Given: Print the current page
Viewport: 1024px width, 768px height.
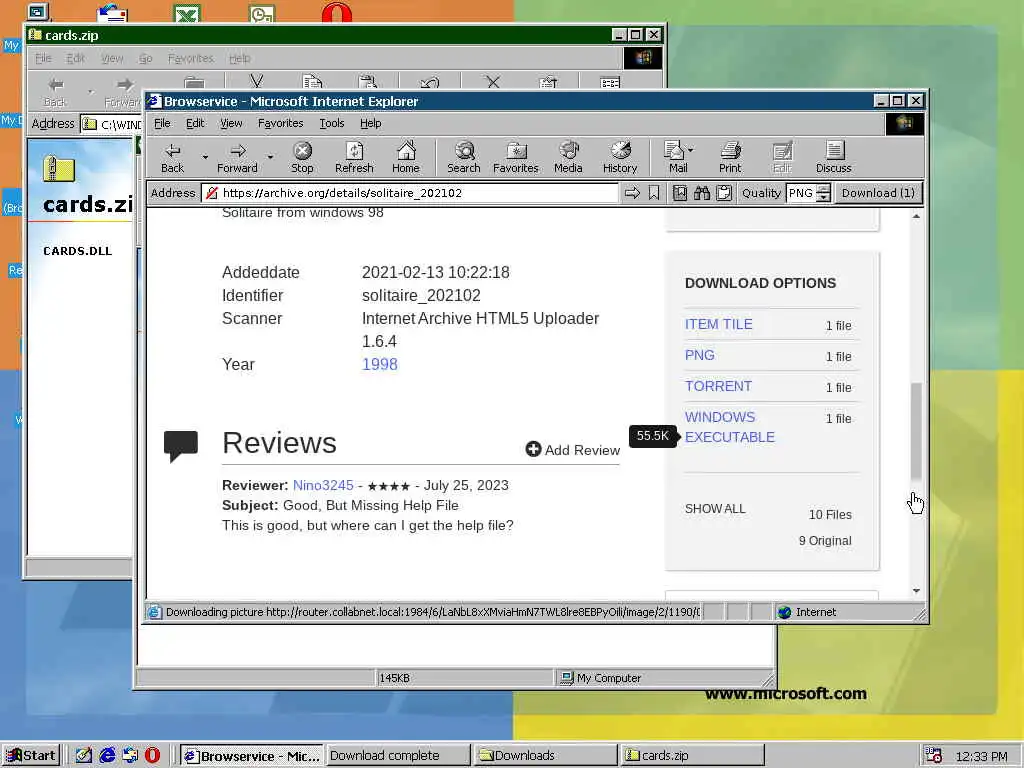Looking at the screenshot, I should point(730,157).
